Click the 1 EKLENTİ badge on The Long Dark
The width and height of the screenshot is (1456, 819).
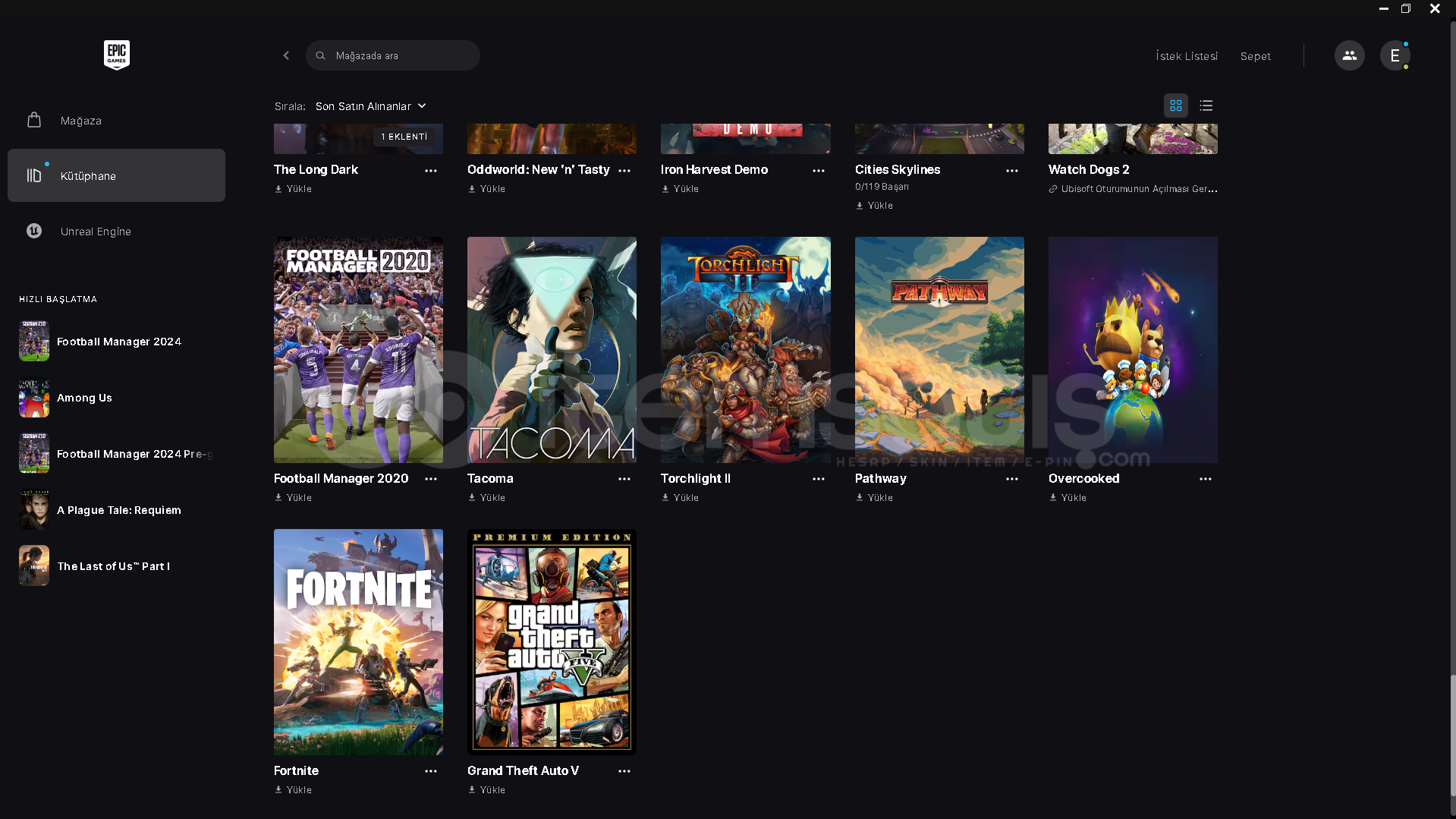pos(404,137)
